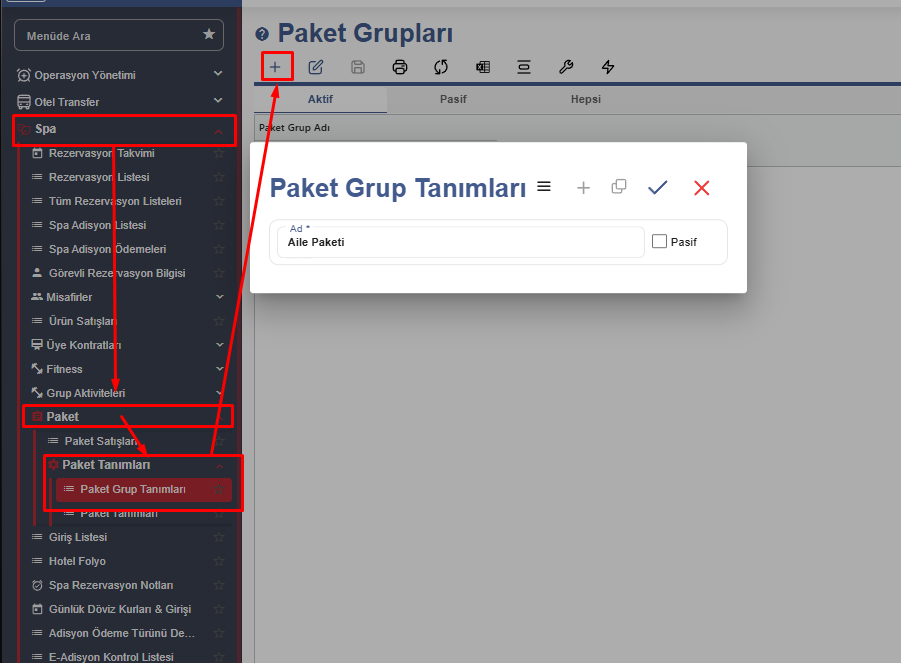The width and height of the screenshot is (901, 663).
Task: Click the copy icon in Paket Grup Tanımları dialog
Action: point(619,186)
